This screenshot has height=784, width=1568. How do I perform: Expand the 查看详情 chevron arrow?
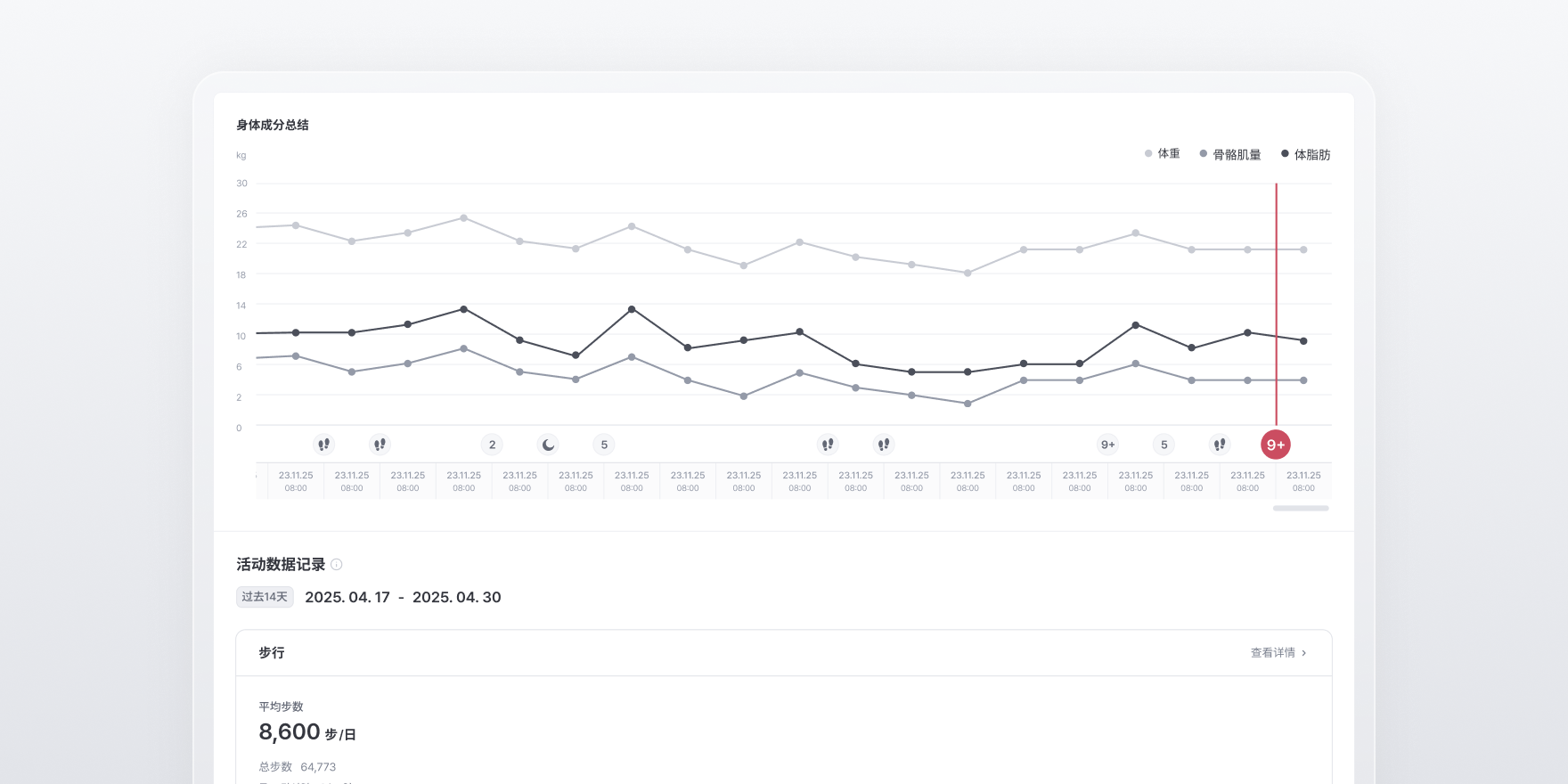[x=1304, y=653]
